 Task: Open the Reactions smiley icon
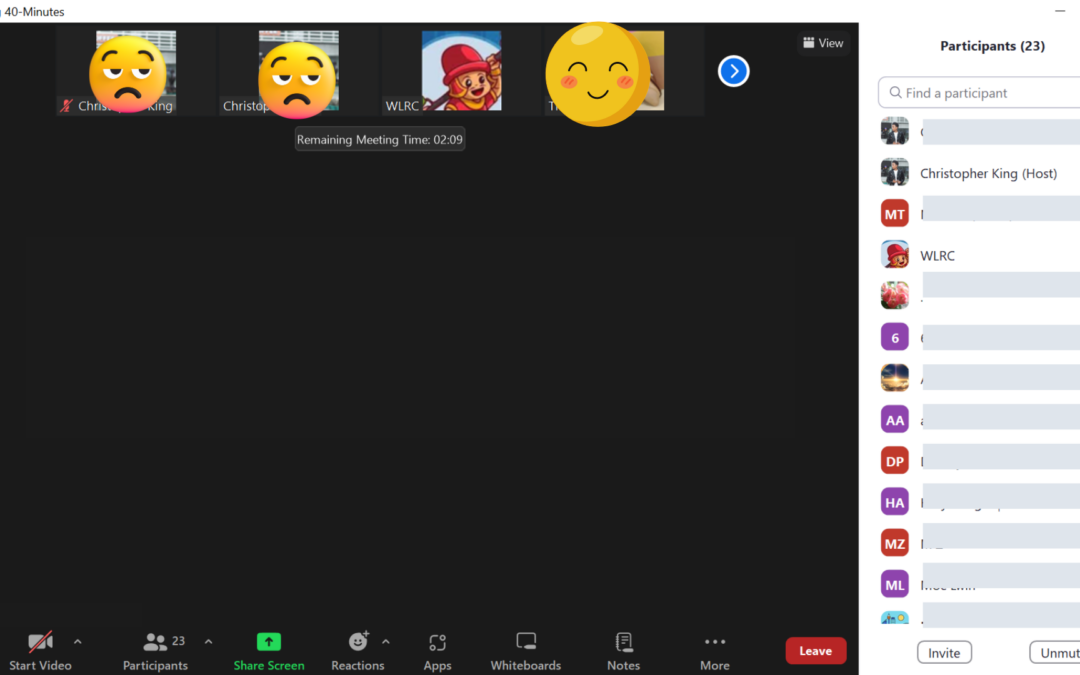[358, 641]
